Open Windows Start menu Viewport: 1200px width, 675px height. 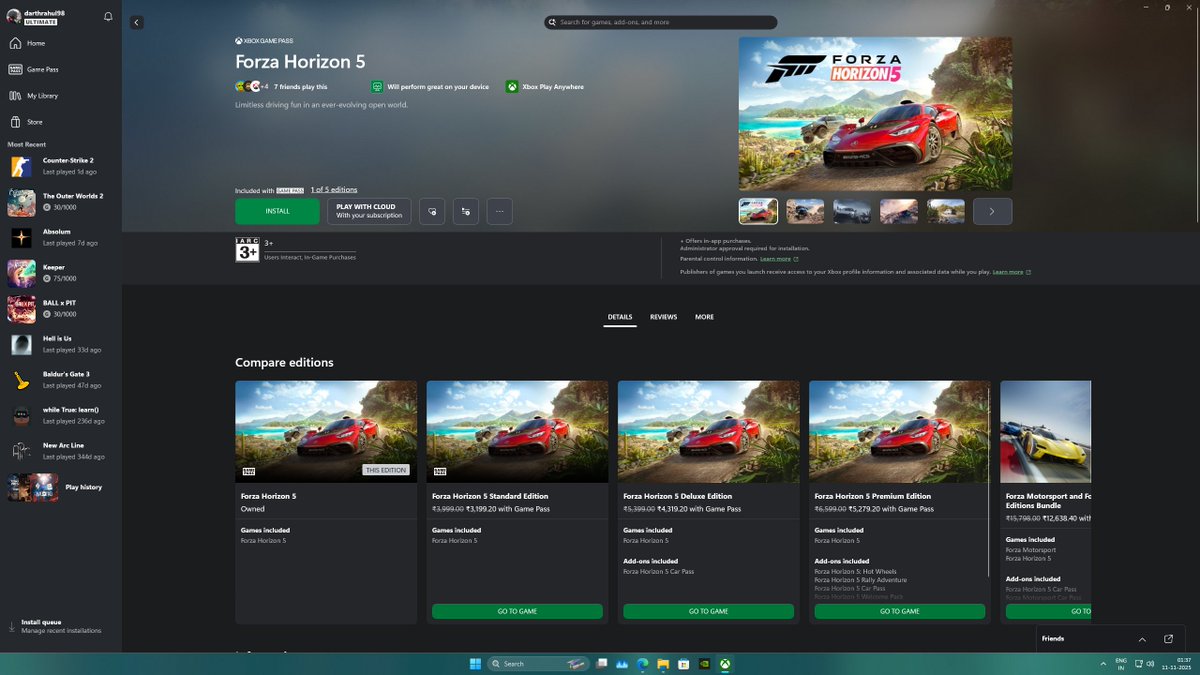coord(474,663)
